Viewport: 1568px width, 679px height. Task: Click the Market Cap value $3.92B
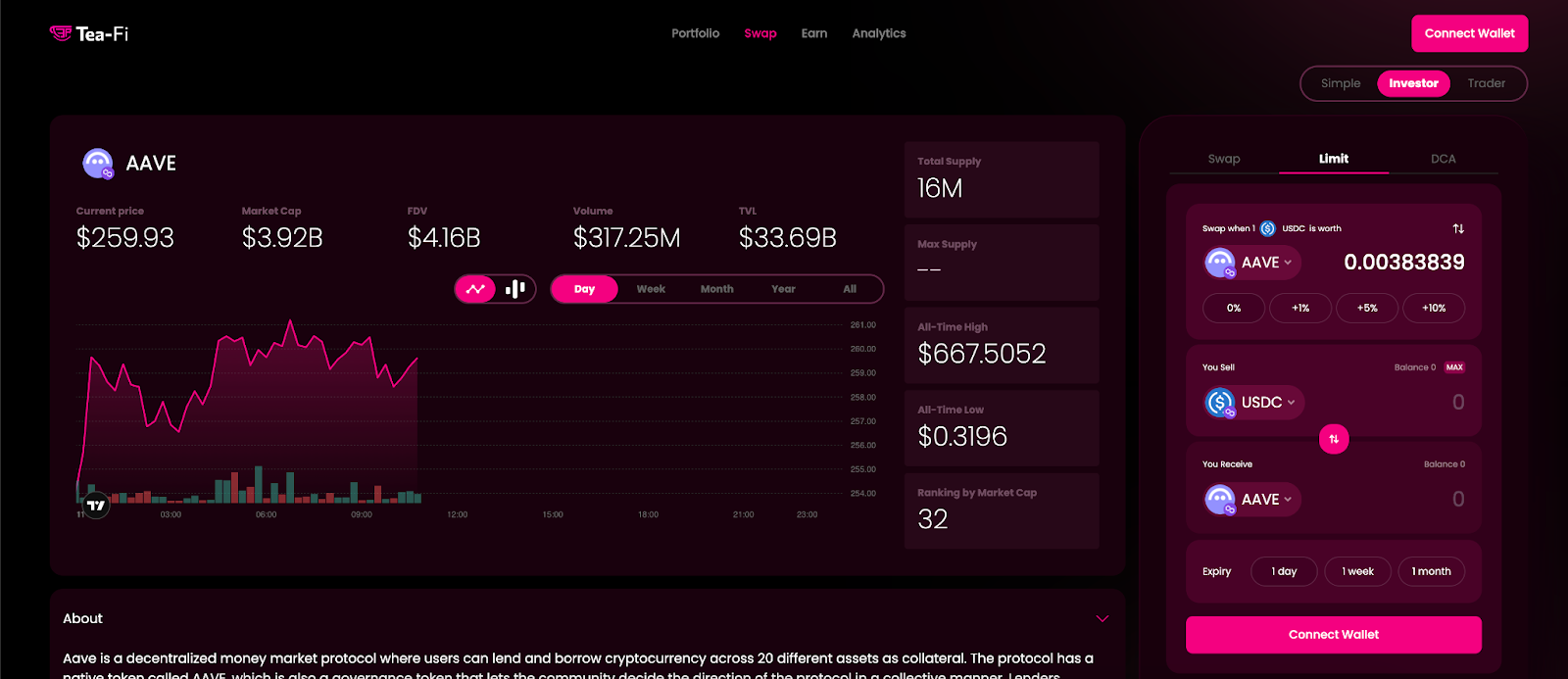coord(282,238)
